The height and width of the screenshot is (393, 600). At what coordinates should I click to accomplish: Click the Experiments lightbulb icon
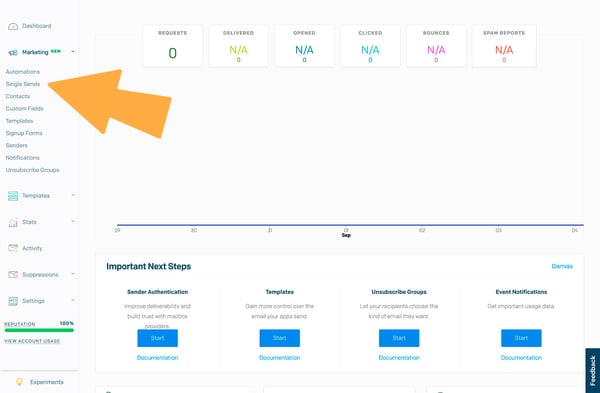(x=20, y=382)
